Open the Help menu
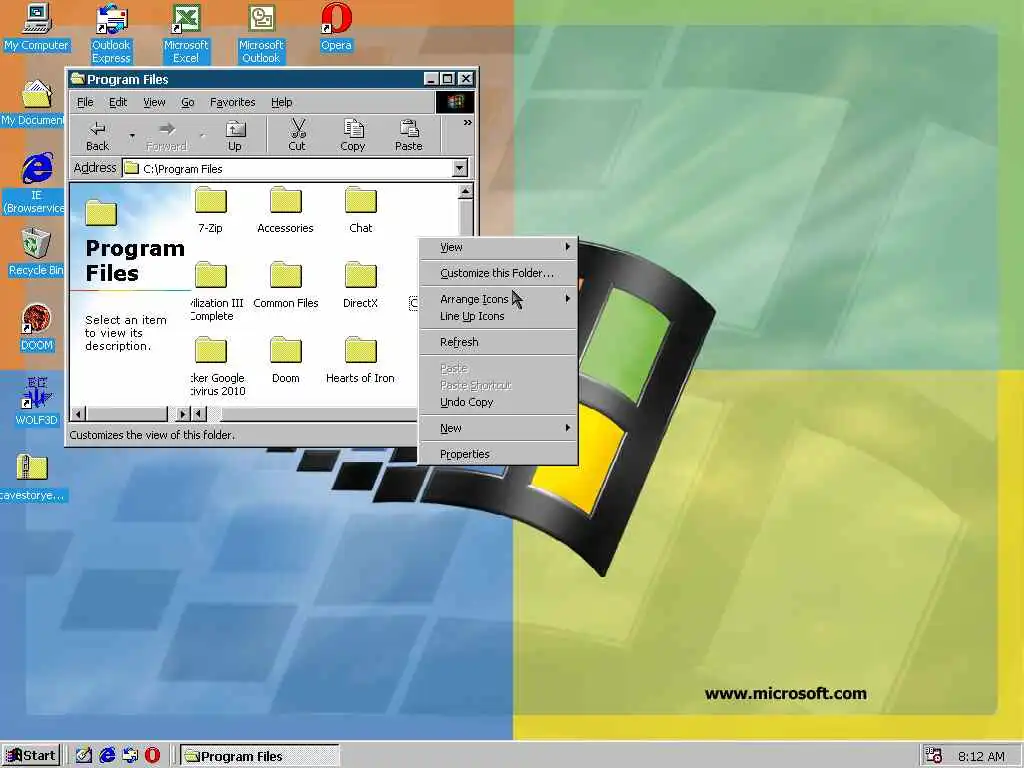Image resolution: width=1024 pixels, height=768 pixels. [281, 103]
